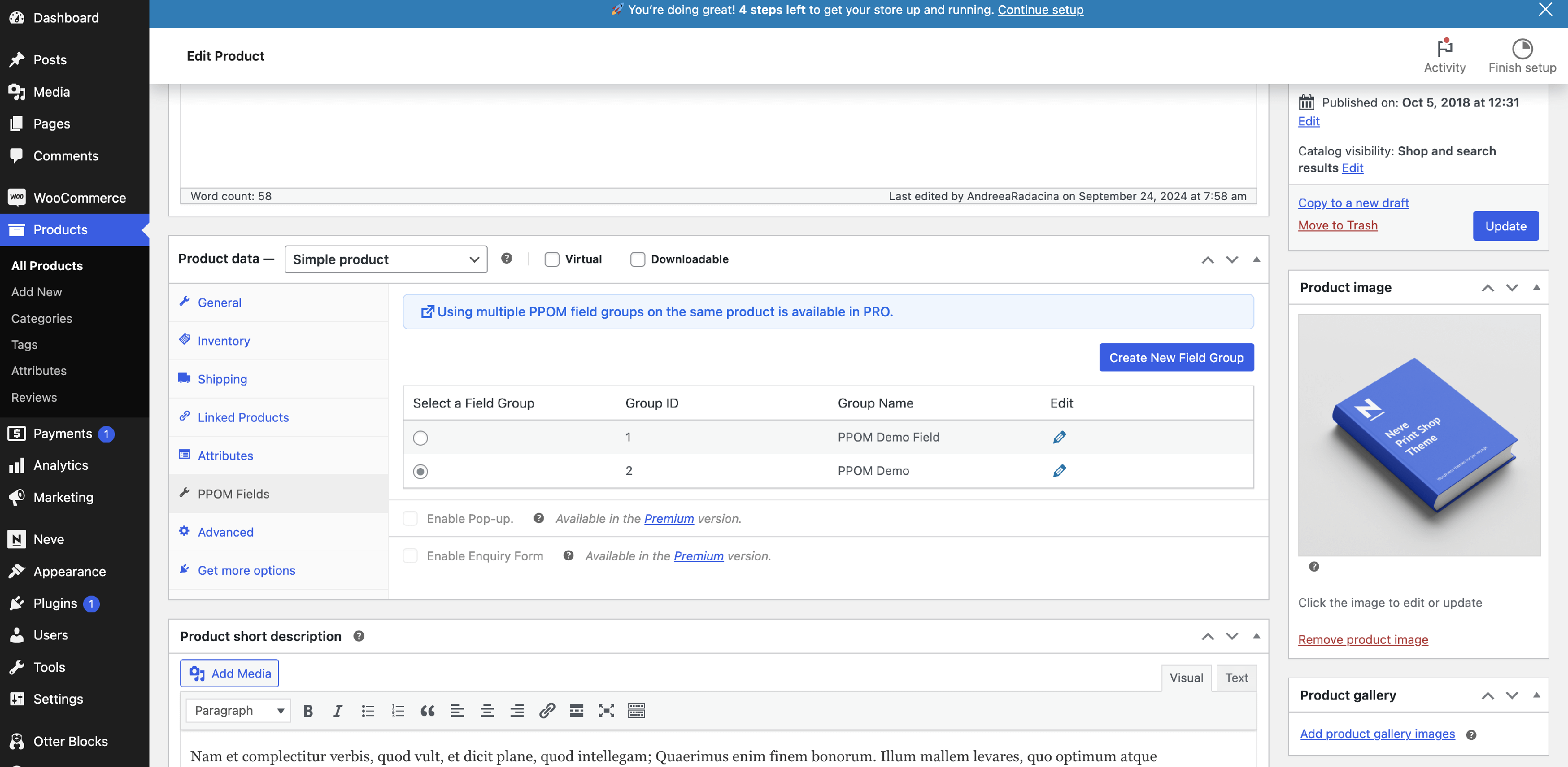Click the Insert link icon
Screen dimensions: 1568x767
547,711
